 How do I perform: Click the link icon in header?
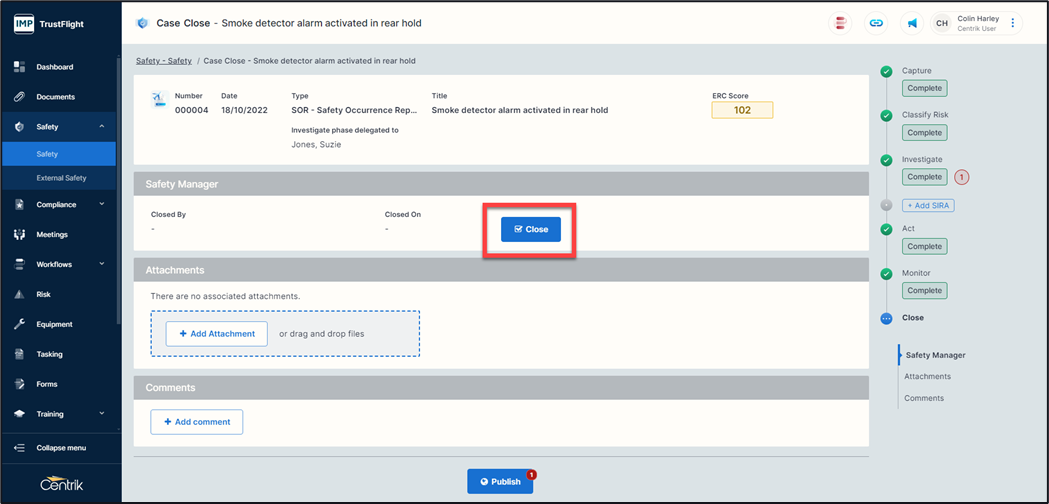[x=876, y=23]
